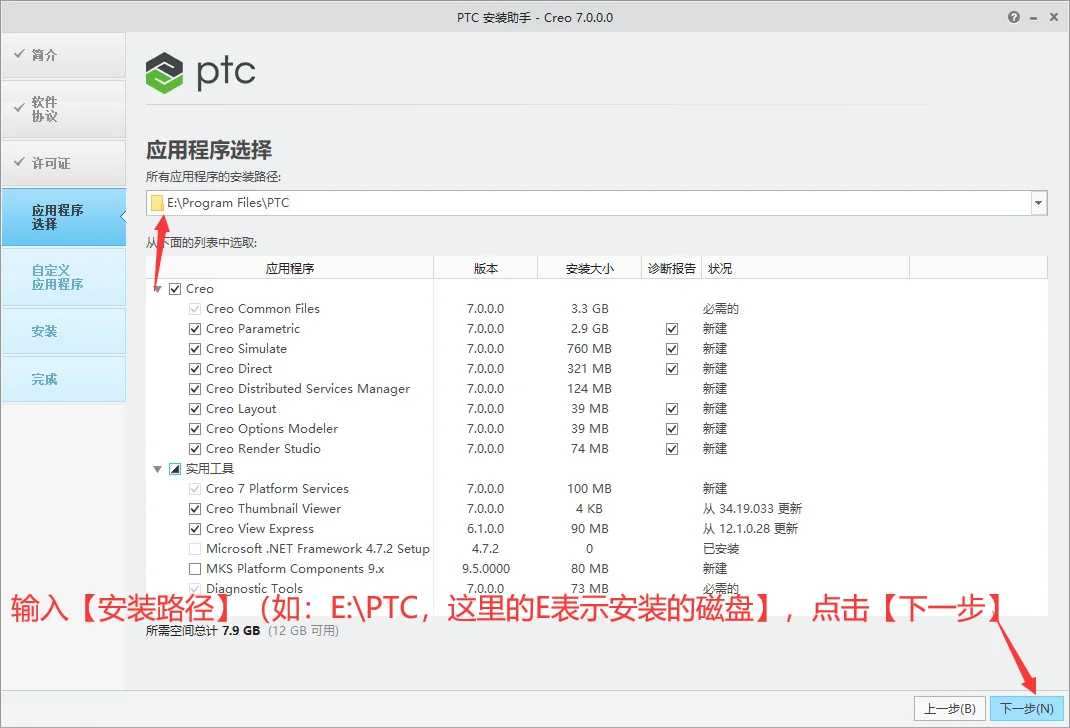Click the 已安装 status text
Screen dimensions: 1070x728
point(721,549)
